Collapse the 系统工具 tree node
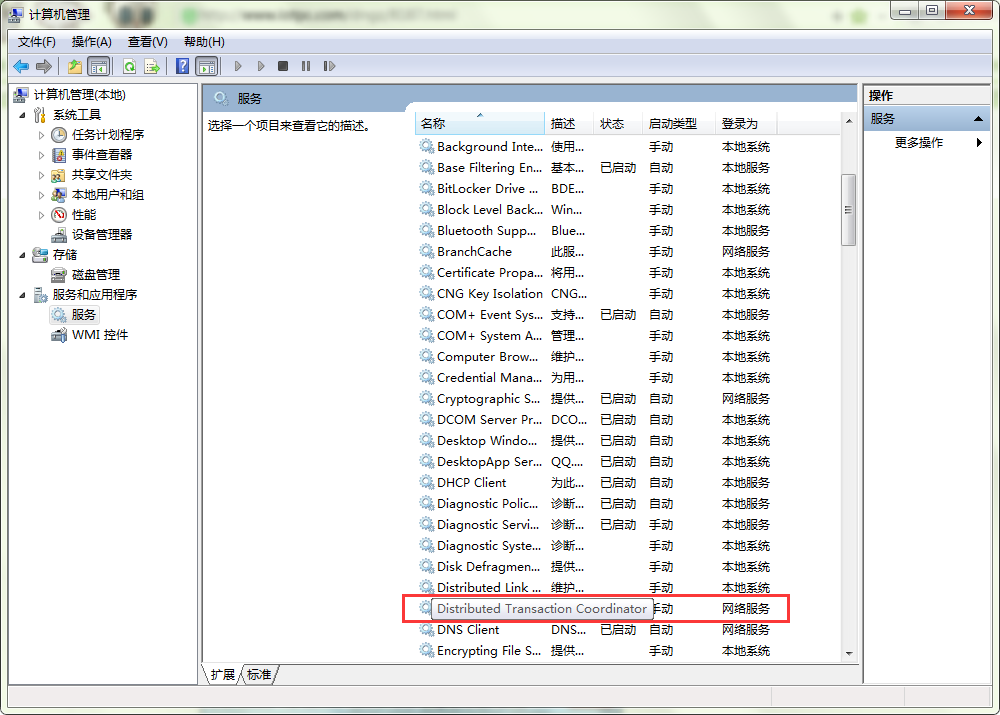1000x715 pixels. coord(23,115)
